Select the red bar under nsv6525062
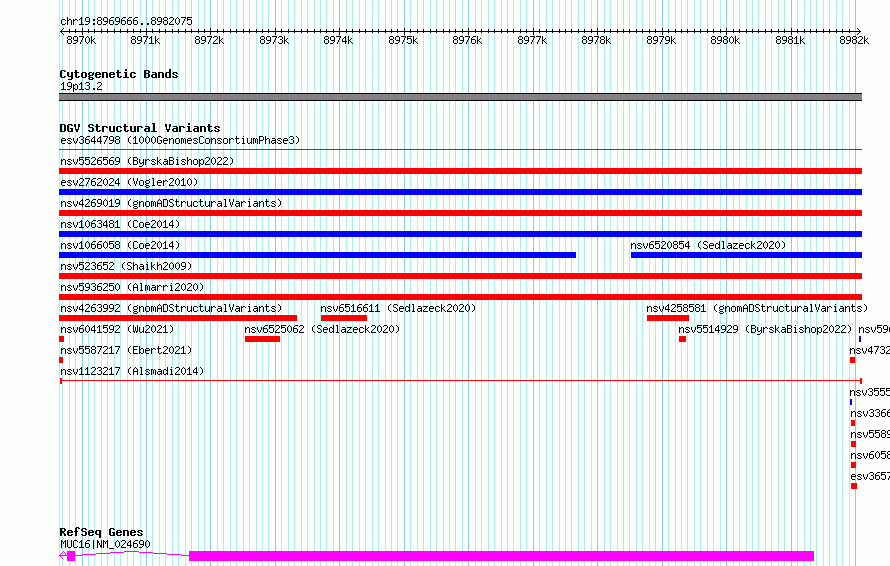This screenshot has width=890, height=566. pos(262,339)
